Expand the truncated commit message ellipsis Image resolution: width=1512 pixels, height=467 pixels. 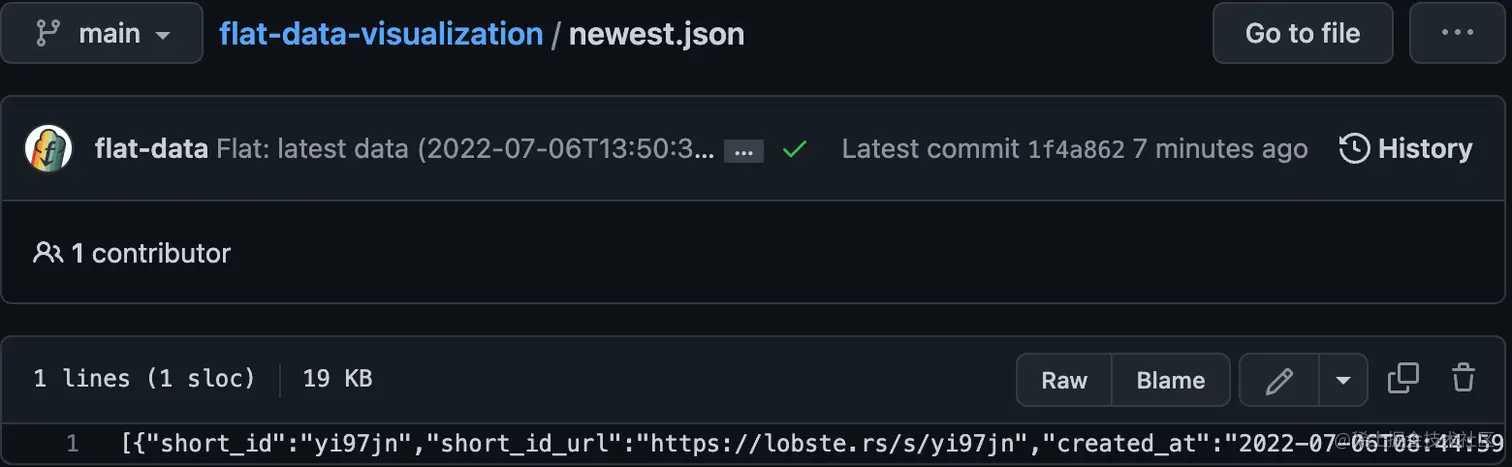point(744,151)
